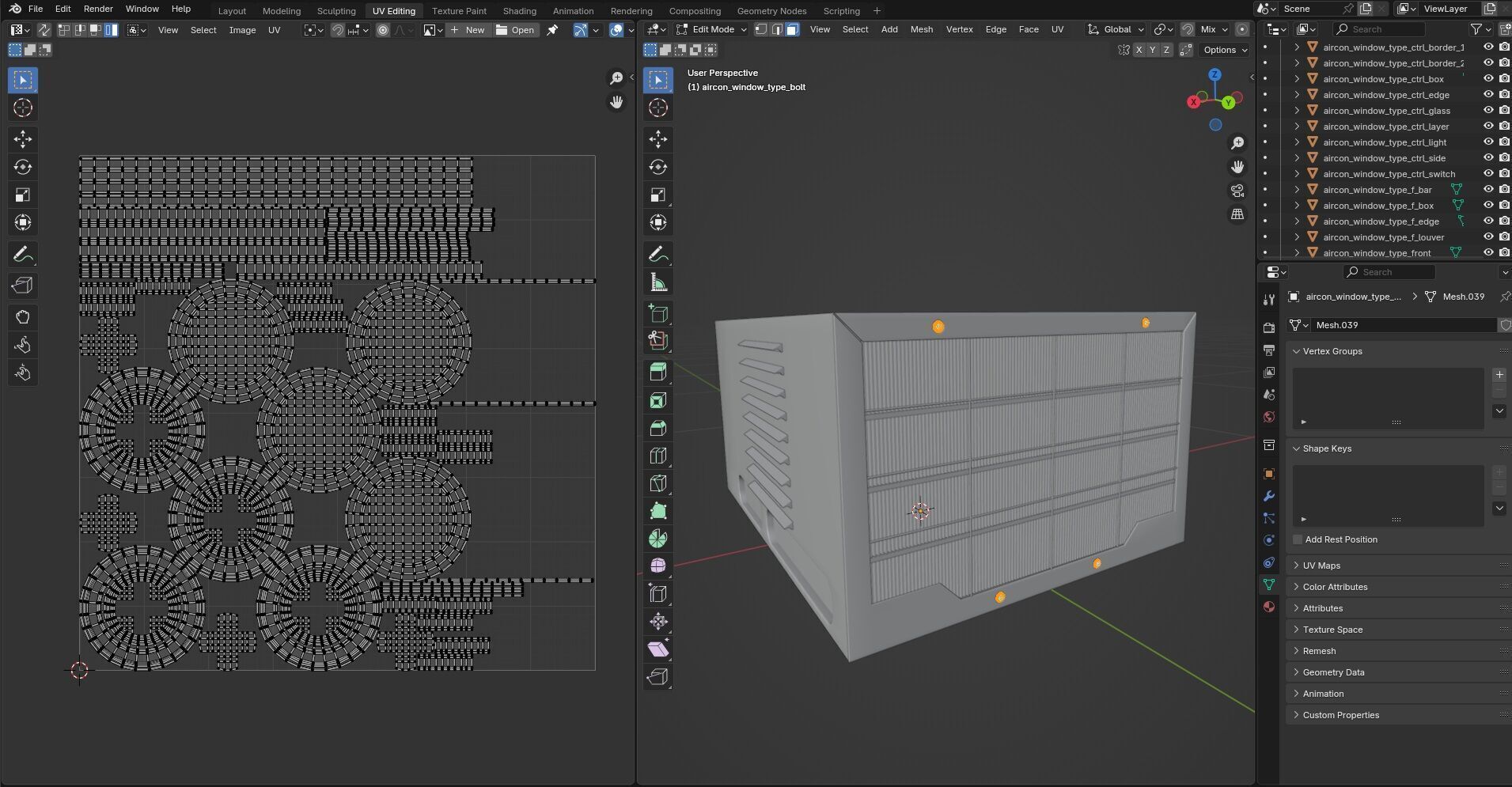This screenshot has height=787, width=1512.
Task: Click the New image button in UV editor
Action: [x=468, y=30]
